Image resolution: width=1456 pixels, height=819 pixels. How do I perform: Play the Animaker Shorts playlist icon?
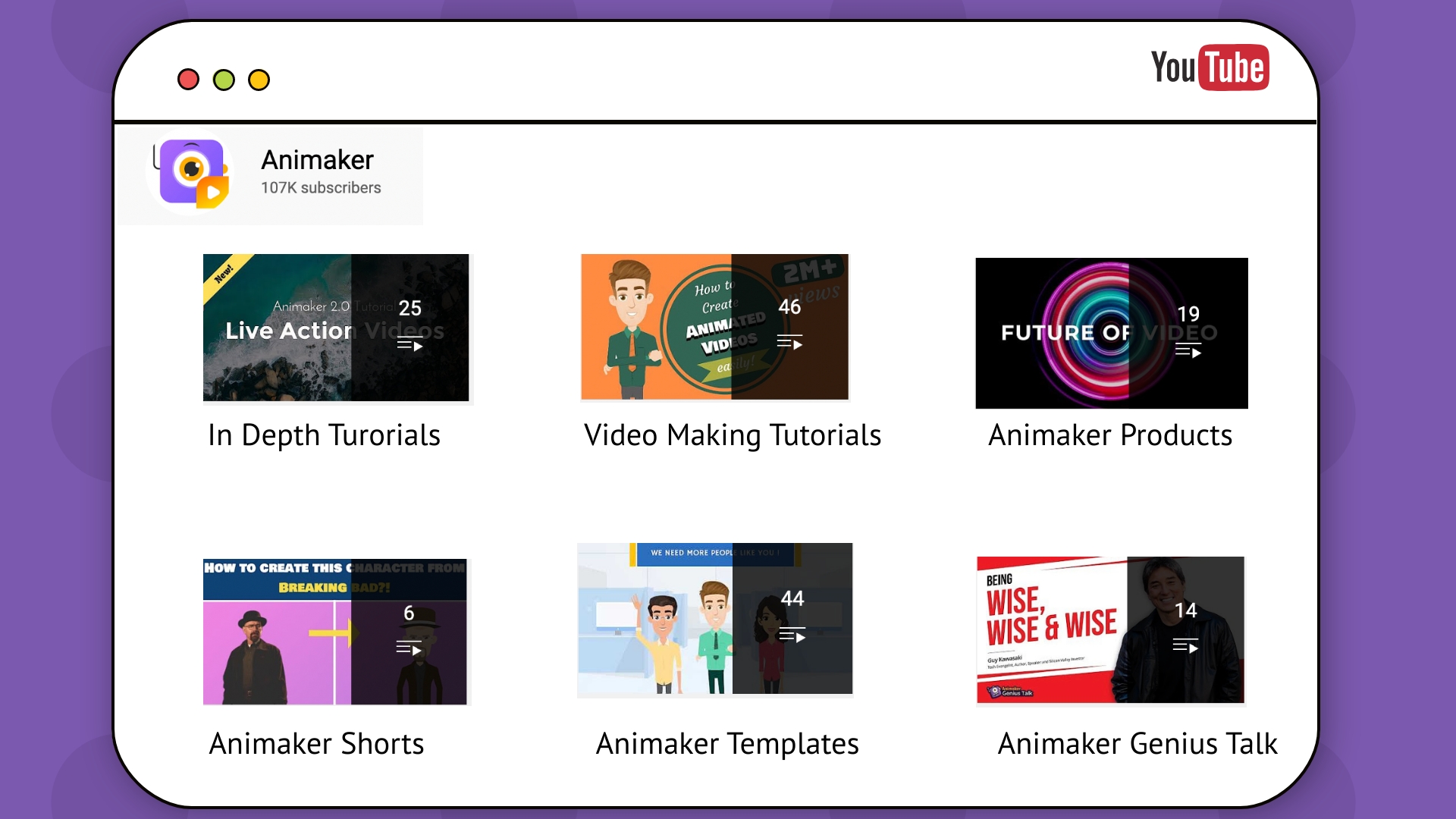409,648
